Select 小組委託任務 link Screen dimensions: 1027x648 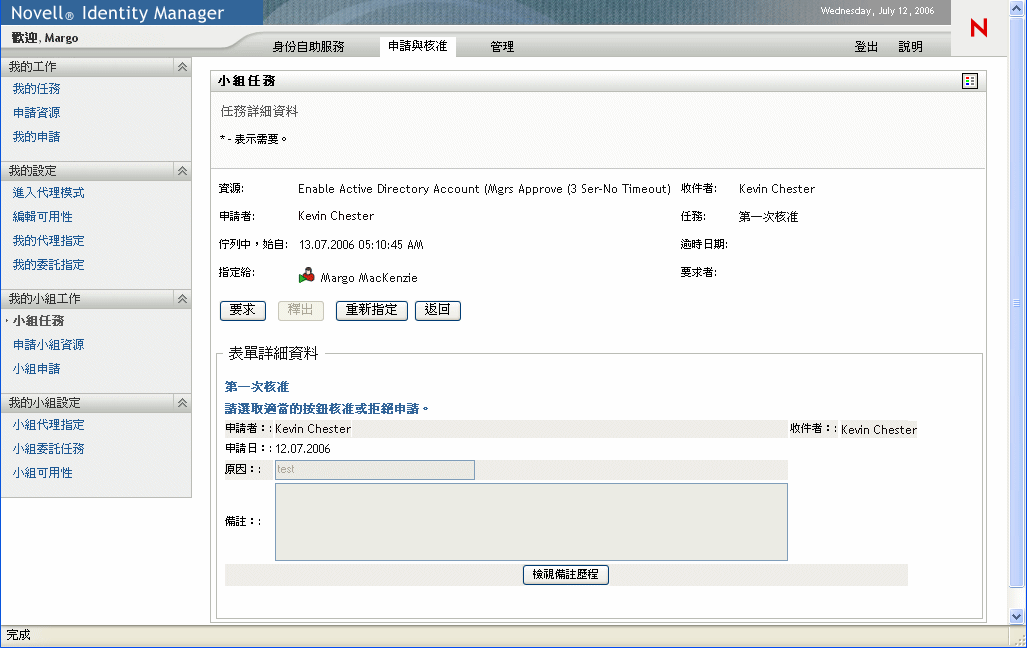point(48,449)
